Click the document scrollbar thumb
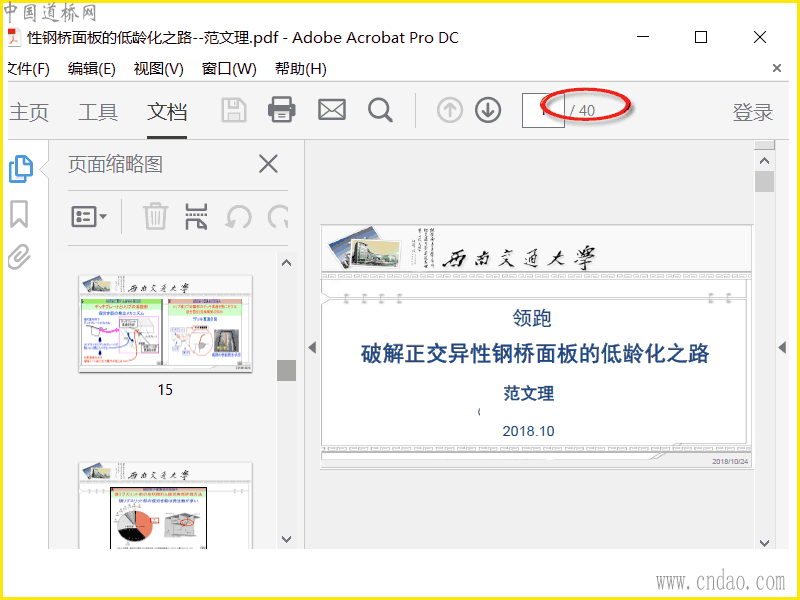The image size is (800, 600). 764,182
